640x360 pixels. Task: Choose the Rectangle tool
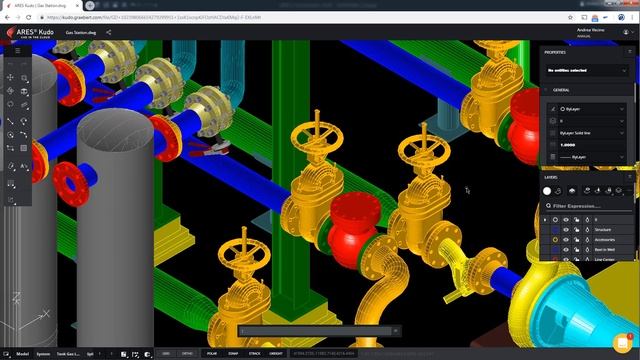point(11,148)
